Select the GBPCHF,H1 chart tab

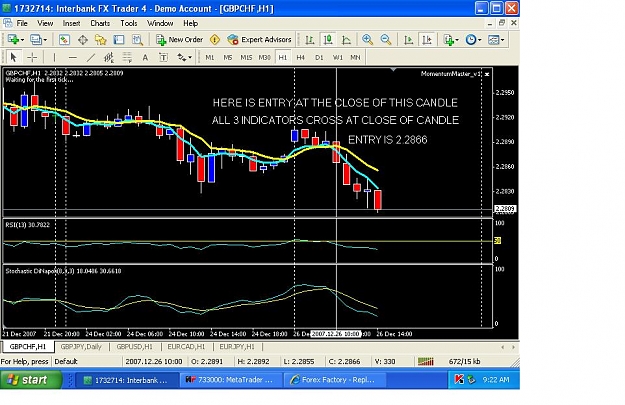[28, 347]
